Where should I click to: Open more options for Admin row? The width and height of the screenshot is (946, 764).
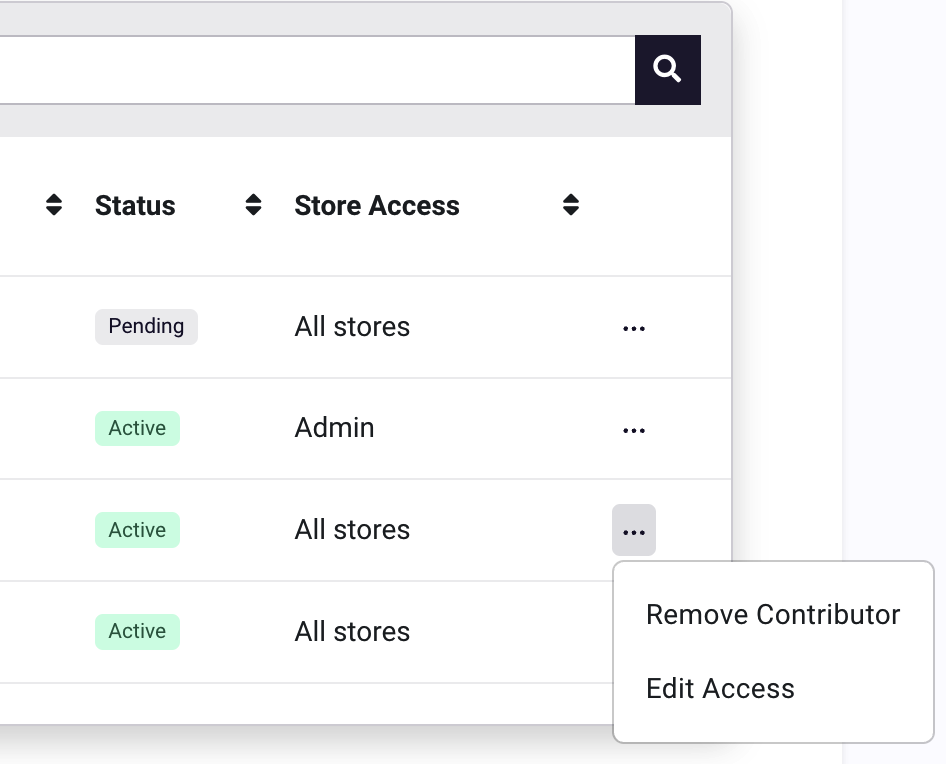[x=633, y=430]
